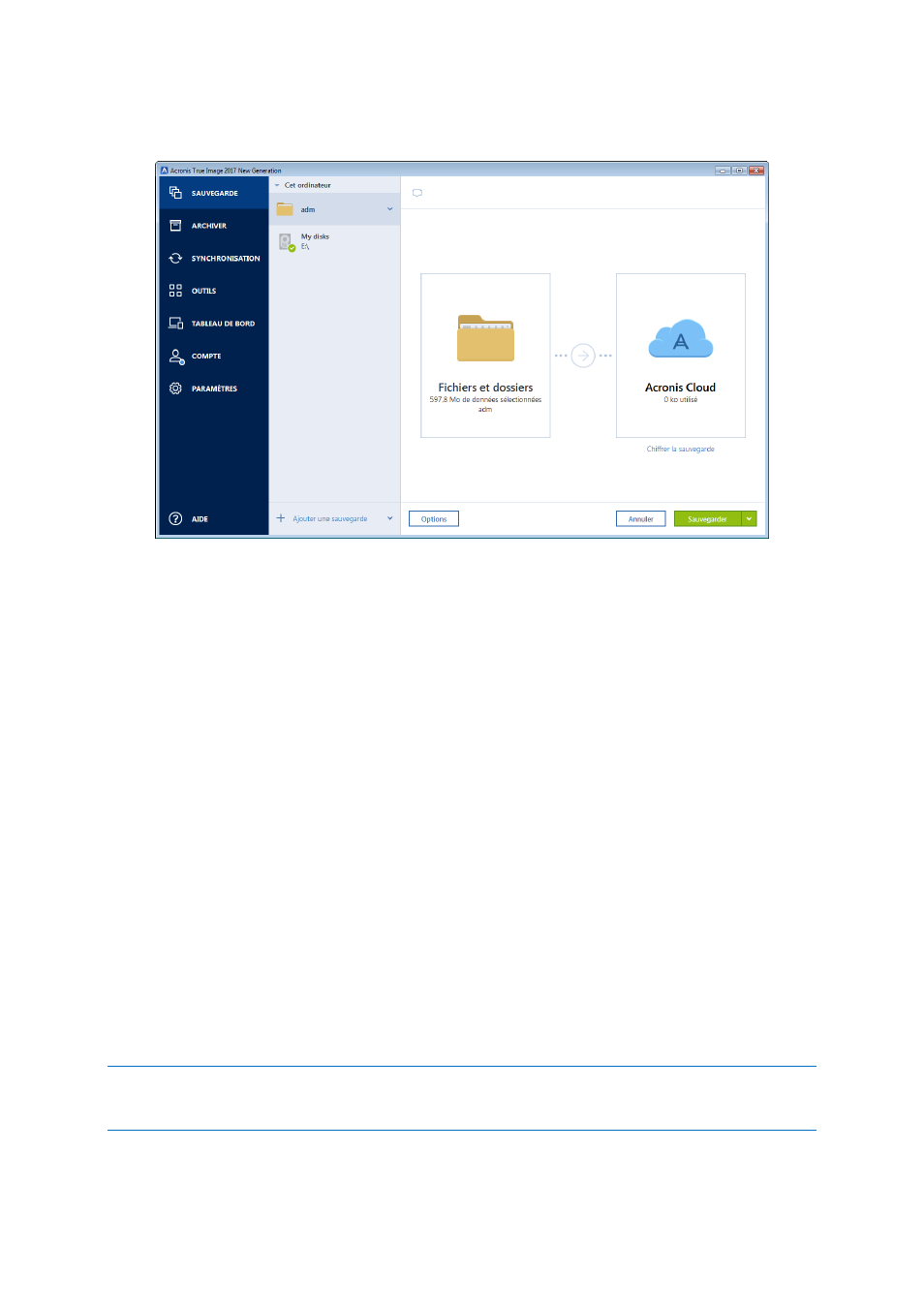Click the Options button
924x1307 pixels.
(x=434, y=519)
